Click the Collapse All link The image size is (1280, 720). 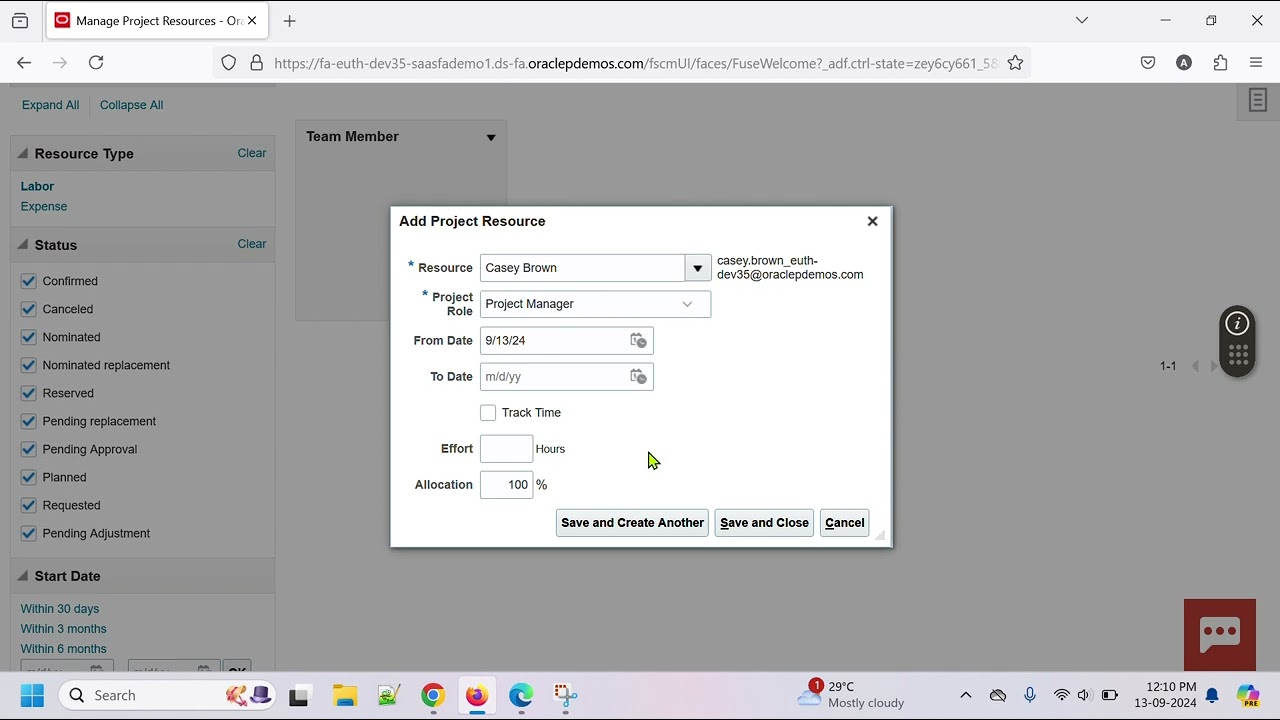coord(131,105)
